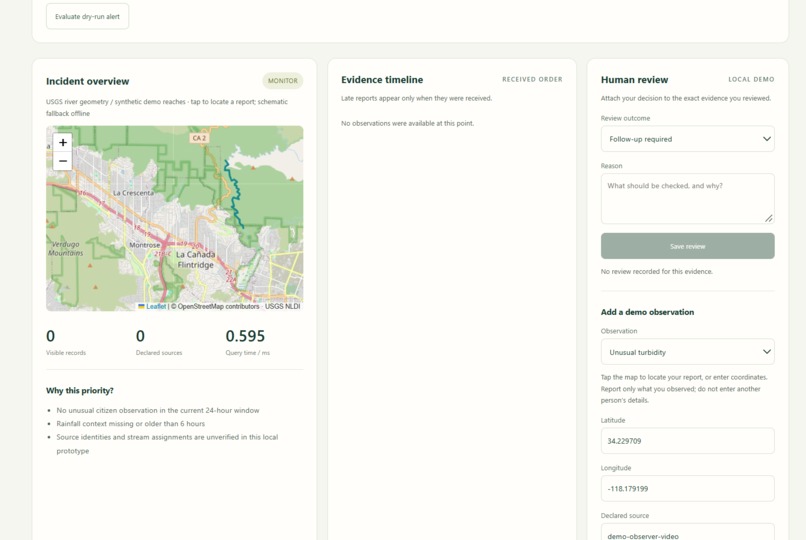Open the Review outcome dropdown
The height and width of the screenshot is (540, 806).
(687, 139)
